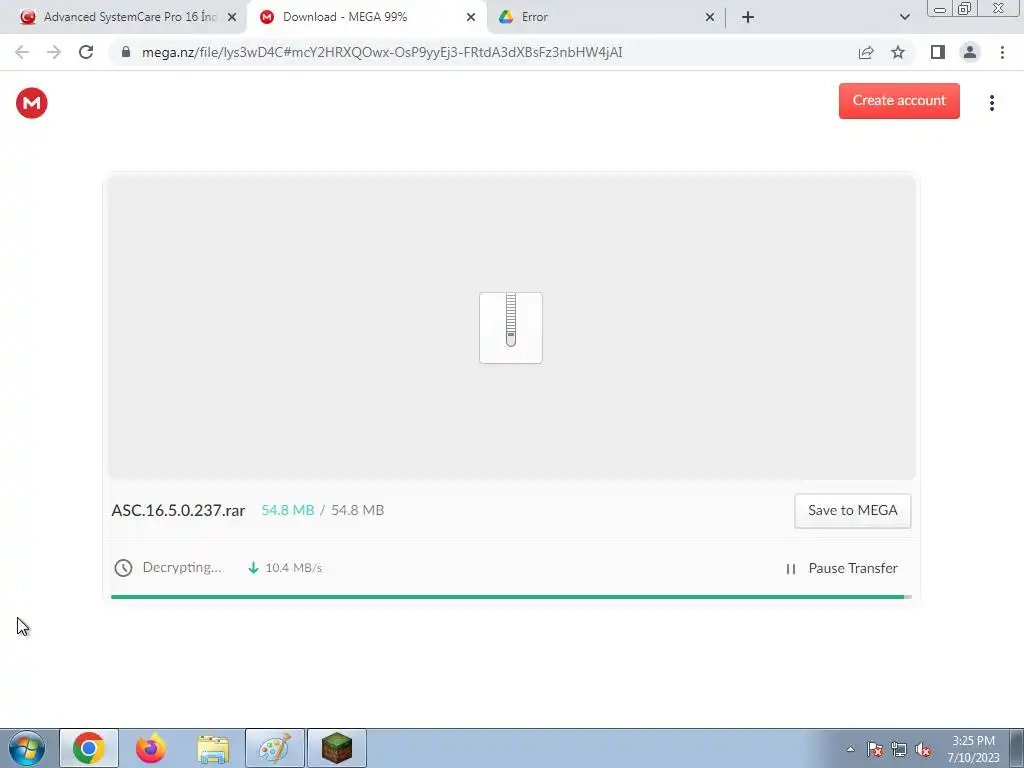
Task: Click the 10.4 MB/s speed text
Action: pyautogui.click(x=293, y=568)
